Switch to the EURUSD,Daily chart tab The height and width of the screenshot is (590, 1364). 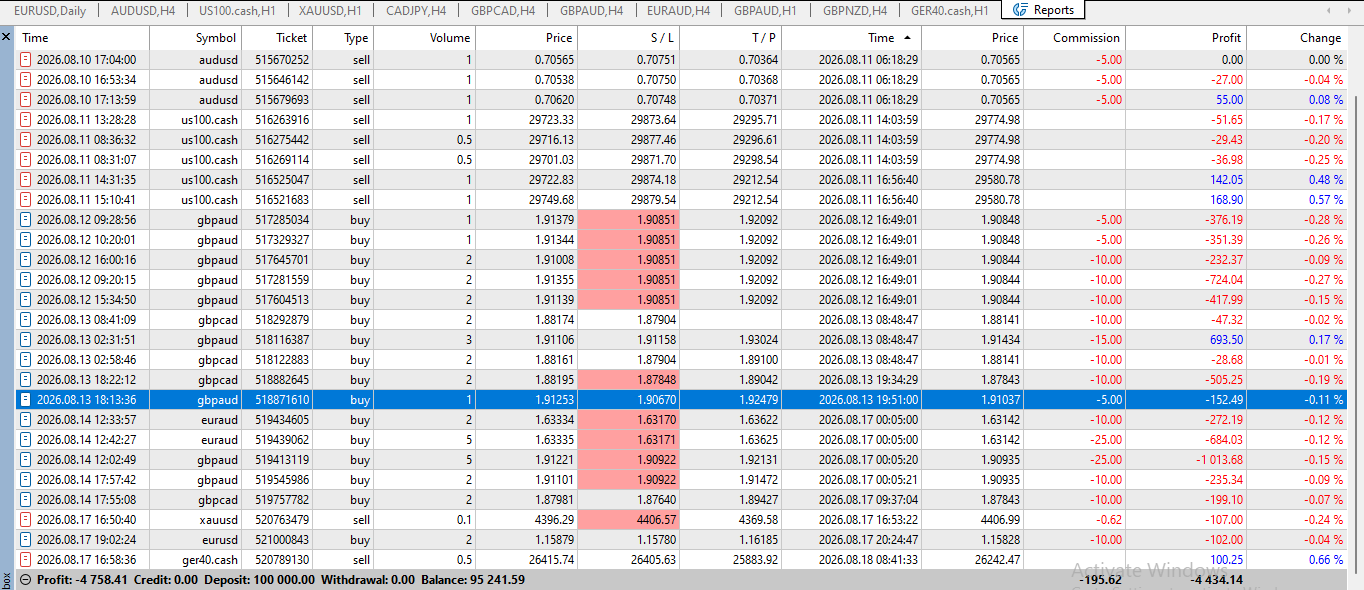pyautogui.click(x=50, y=10)
